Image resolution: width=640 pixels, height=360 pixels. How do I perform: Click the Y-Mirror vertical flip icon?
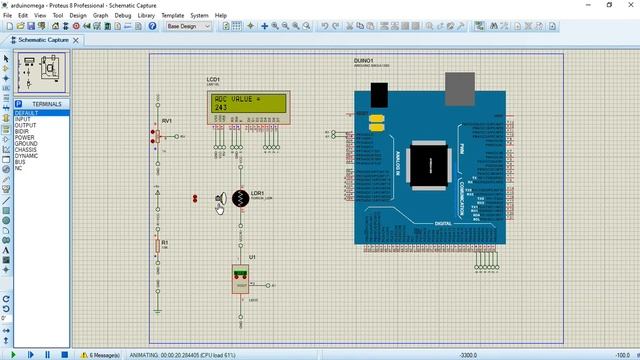coord(6,340)
